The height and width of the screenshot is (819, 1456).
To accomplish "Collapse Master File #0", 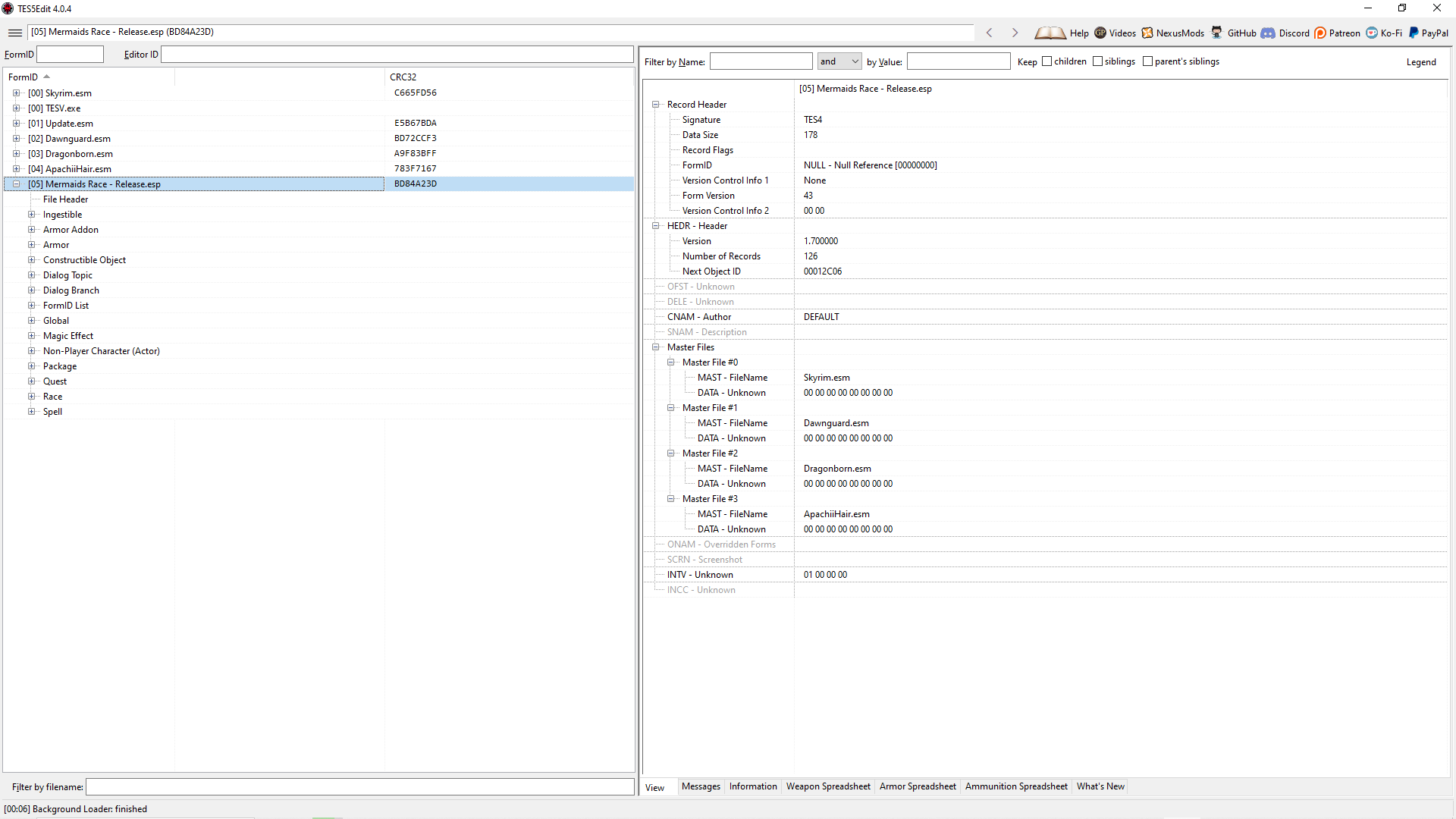I will point(671,362).
